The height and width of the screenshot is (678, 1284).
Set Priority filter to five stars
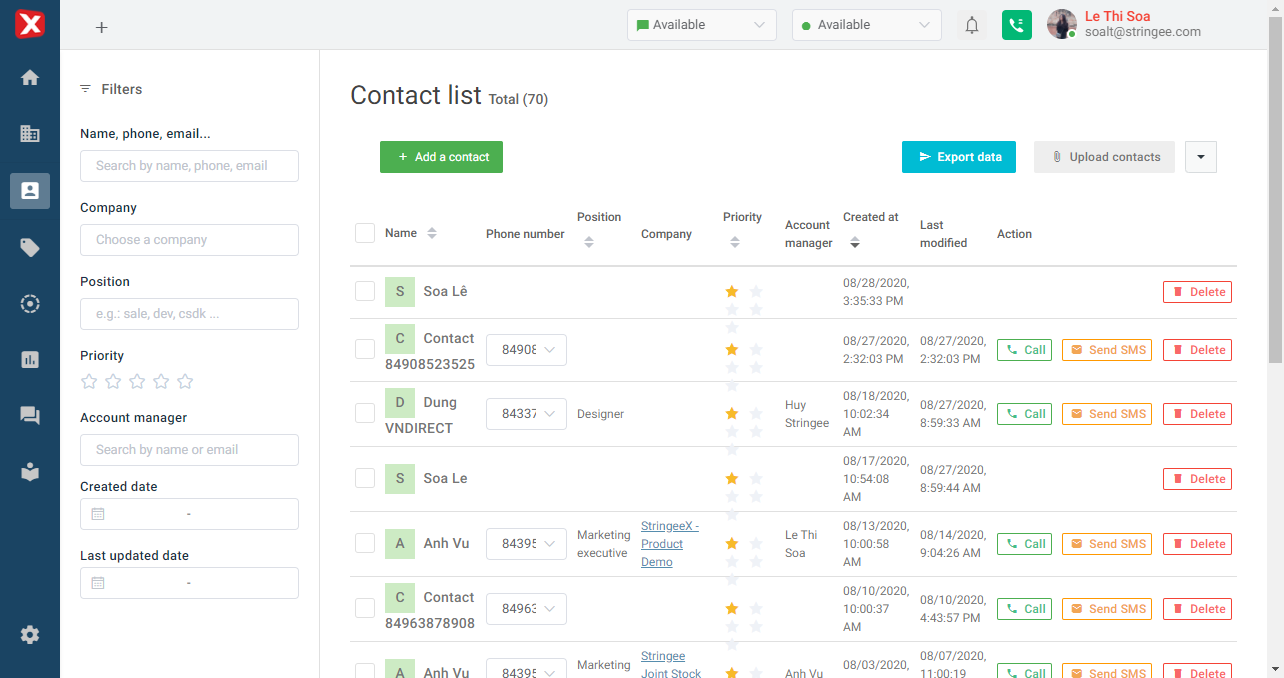185,381
